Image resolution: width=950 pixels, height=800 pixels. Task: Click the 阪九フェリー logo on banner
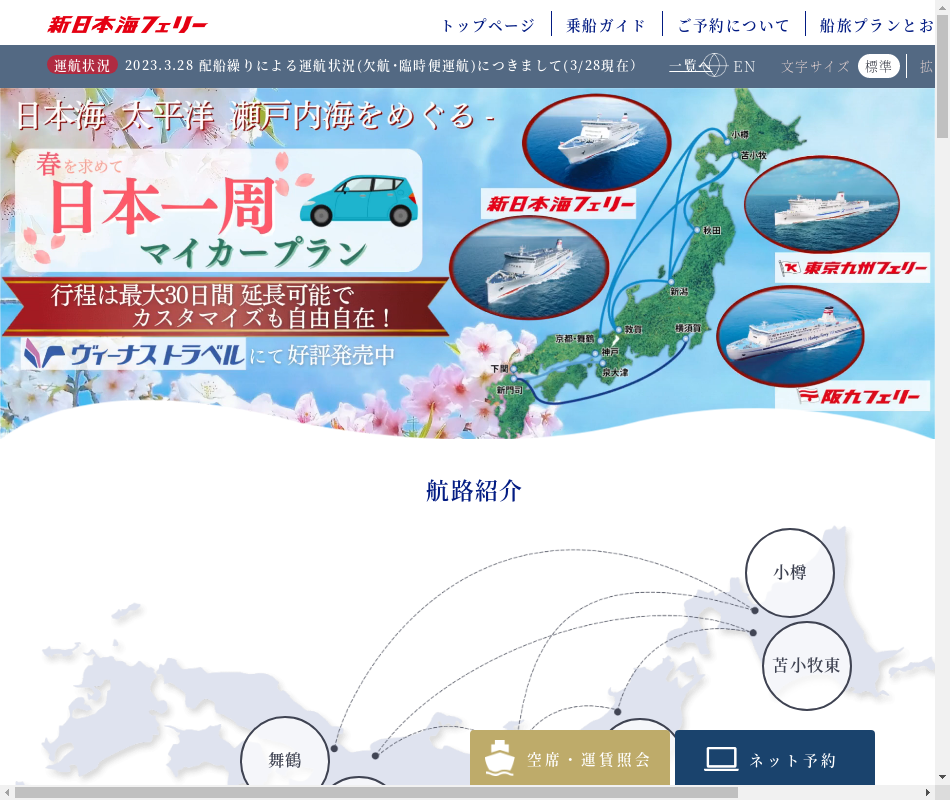[x=852, y=396]
